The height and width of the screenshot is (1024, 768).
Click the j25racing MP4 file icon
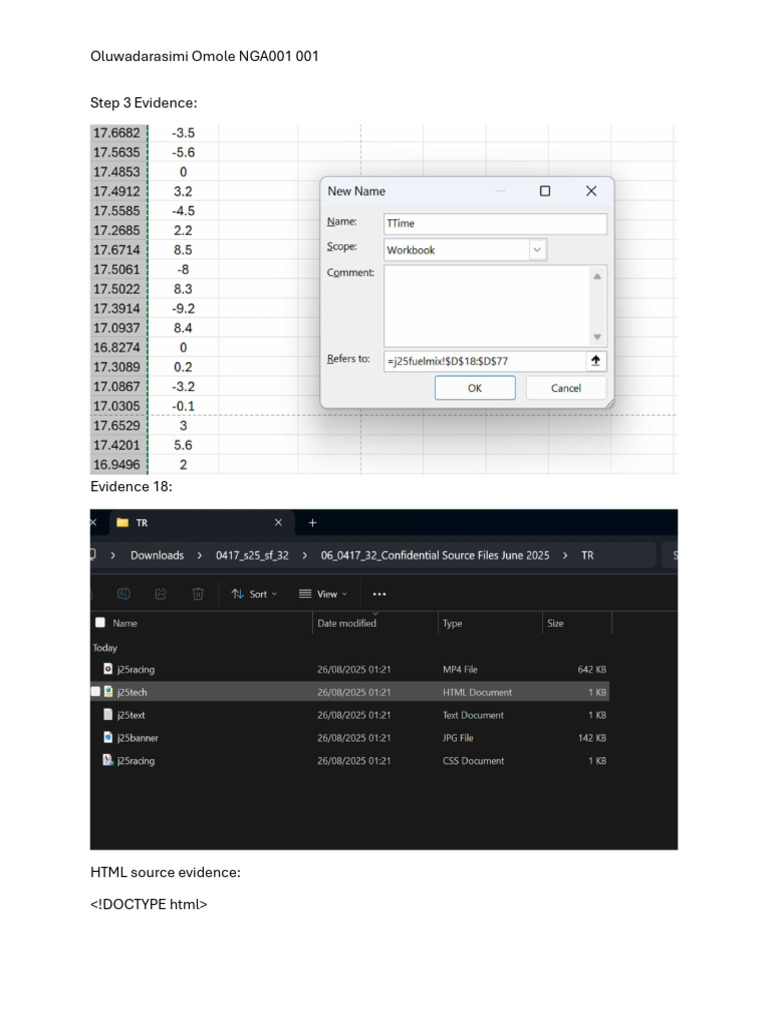pos(108,669)
